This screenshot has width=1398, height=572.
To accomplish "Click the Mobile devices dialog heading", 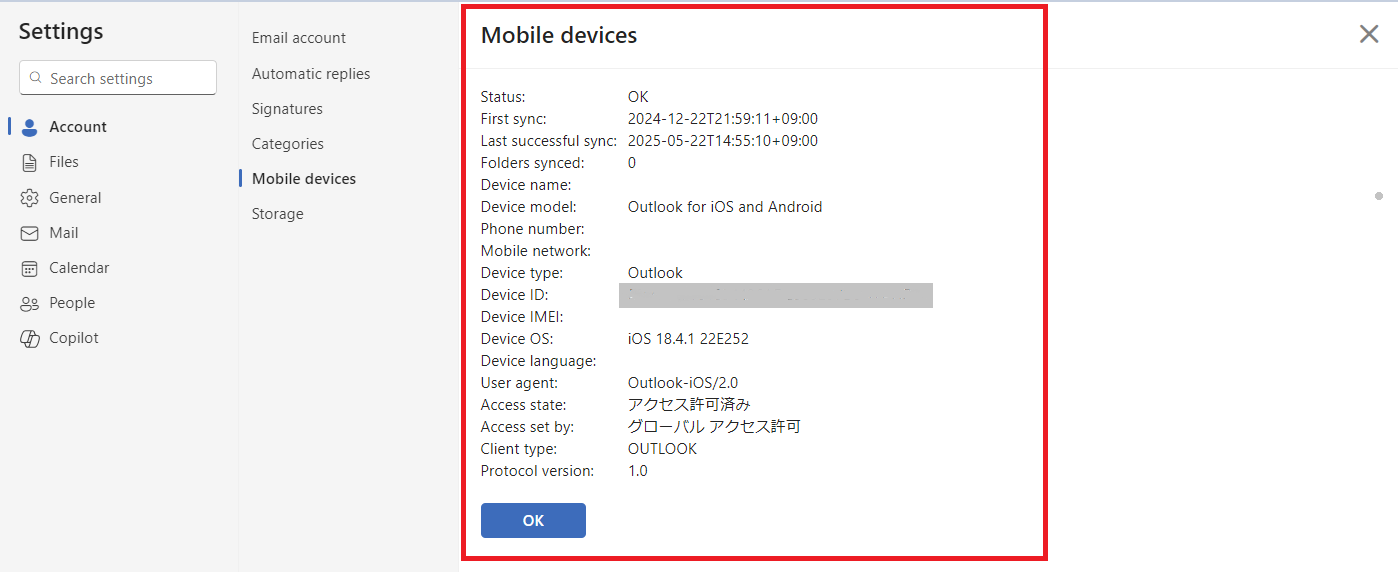I will [x=559, y=36].
